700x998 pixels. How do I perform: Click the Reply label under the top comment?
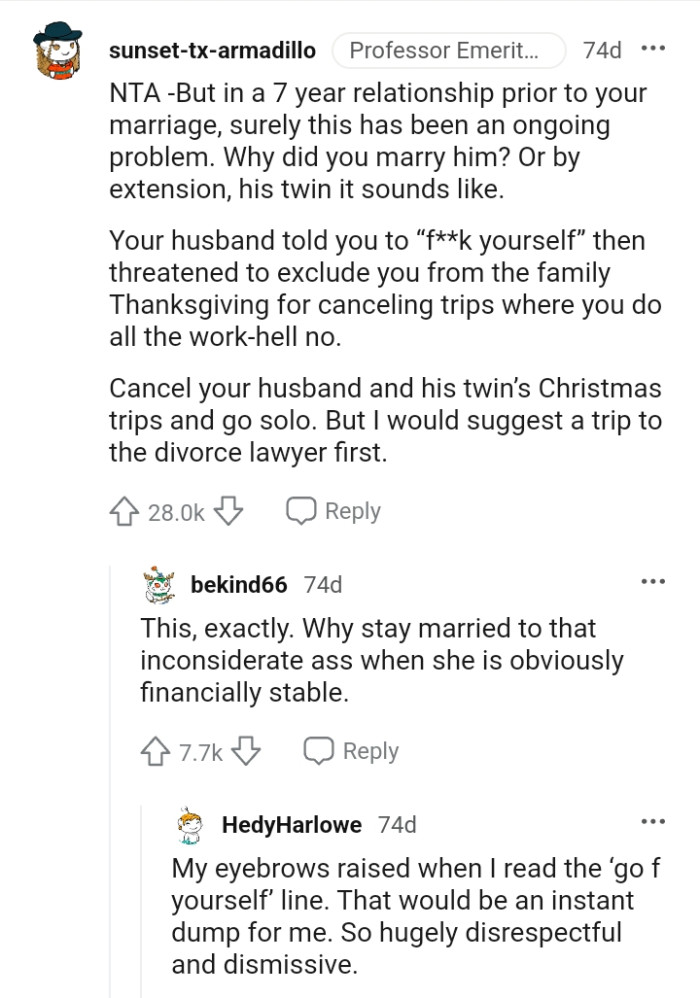click(x=352, y=511)
